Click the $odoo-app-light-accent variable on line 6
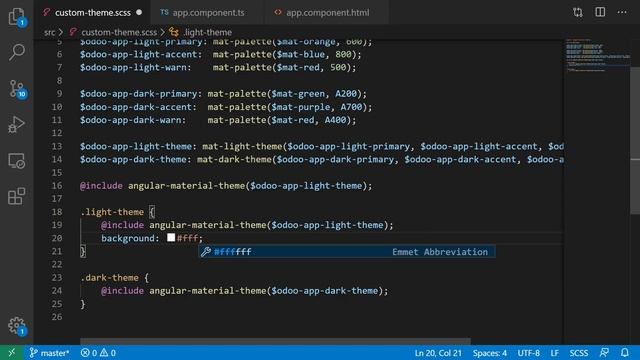This screenshot has width=640, height=360. [x=139, y=54]
